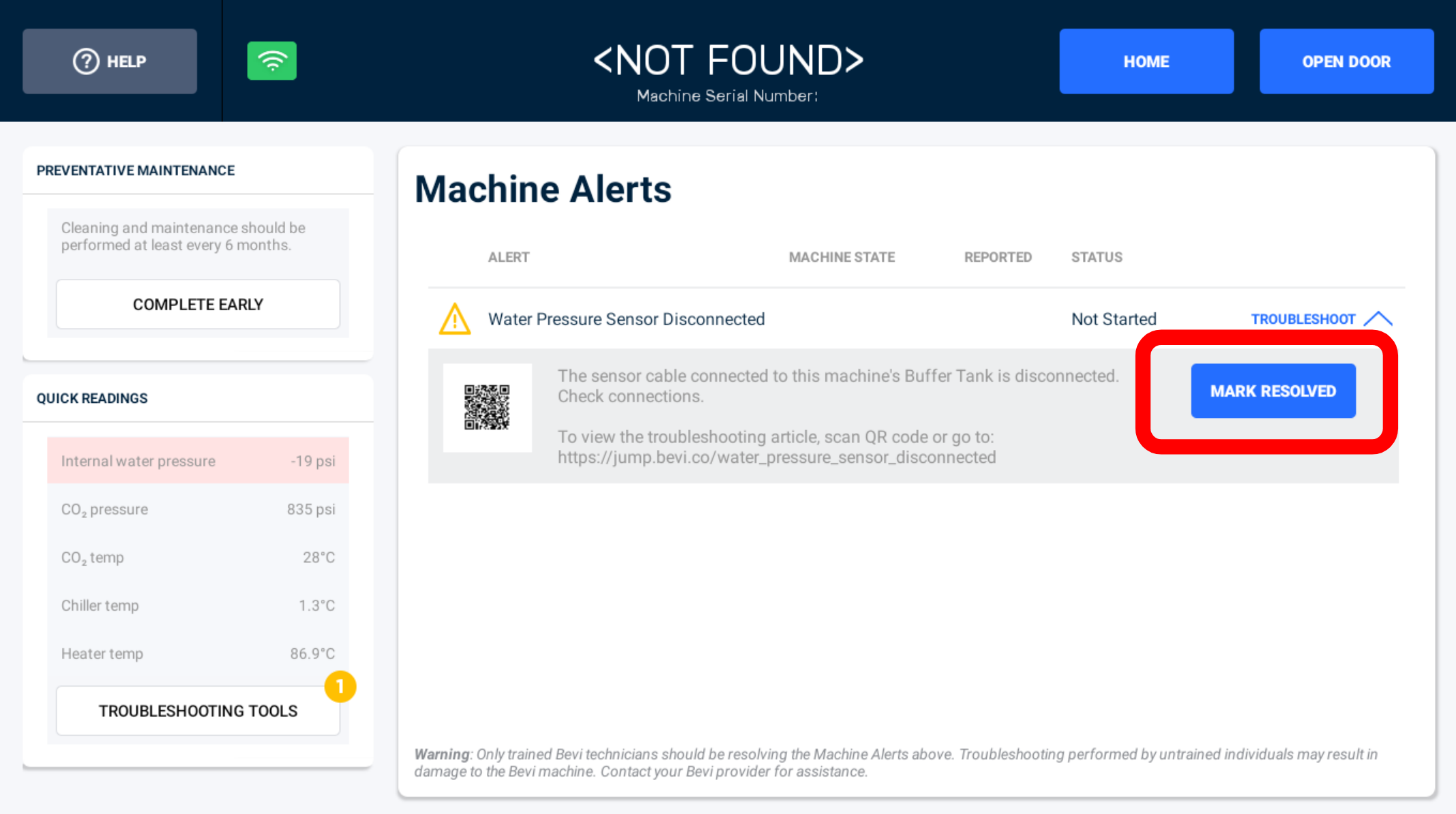
Task: Click the STATUS column header
Action: 1097,257
